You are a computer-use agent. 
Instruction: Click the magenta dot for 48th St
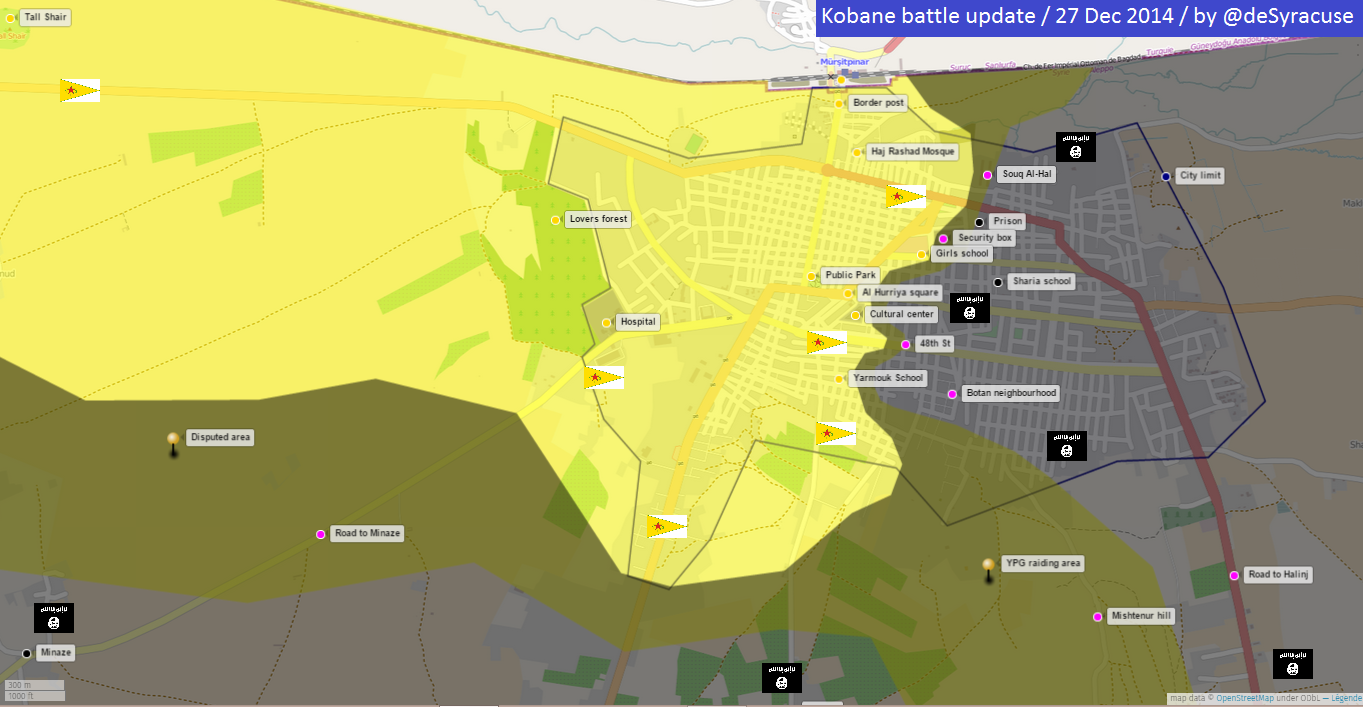(x=906, y=344)
